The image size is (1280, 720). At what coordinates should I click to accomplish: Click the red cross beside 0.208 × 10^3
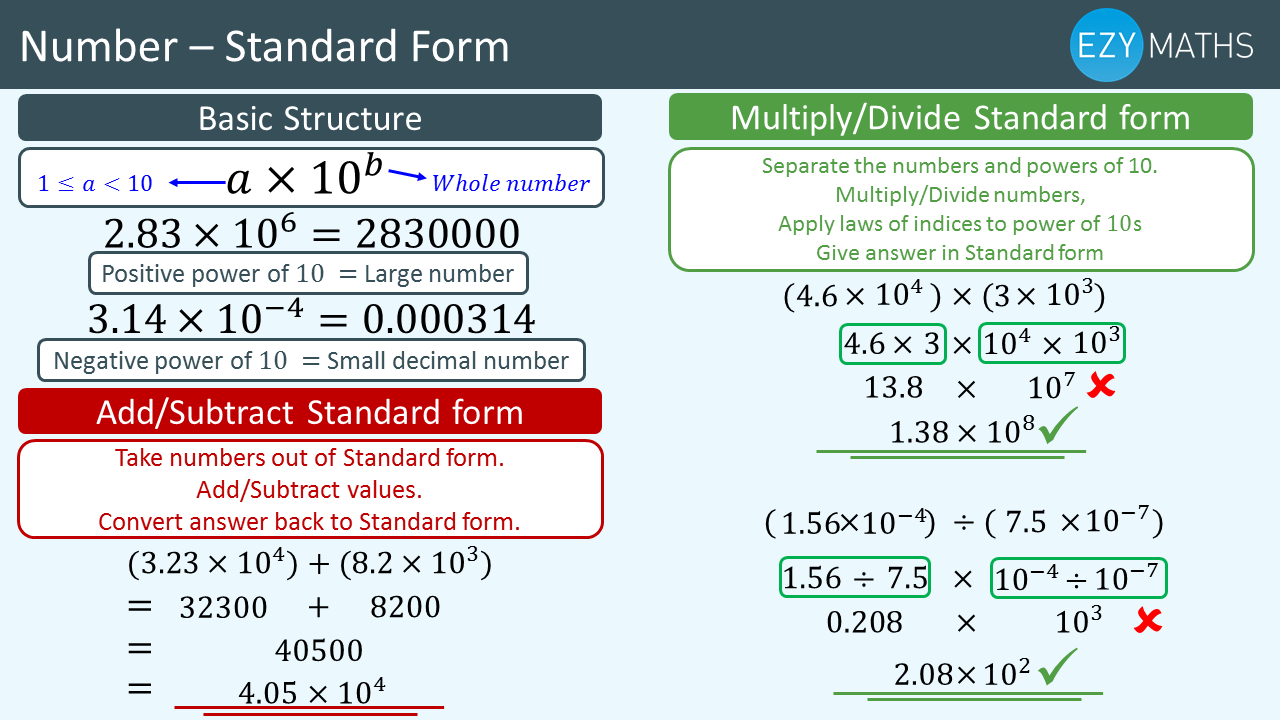point(1147,622)
